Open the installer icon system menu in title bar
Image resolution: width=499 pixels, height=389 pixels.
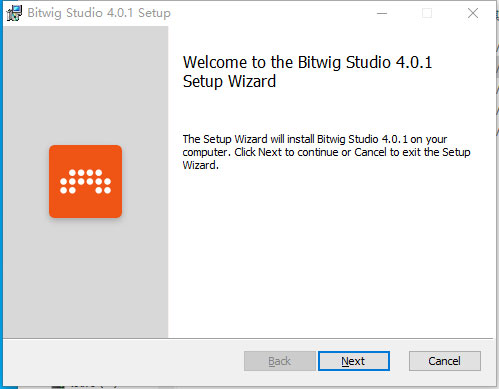pyautogui.click(x=14, y=13)
